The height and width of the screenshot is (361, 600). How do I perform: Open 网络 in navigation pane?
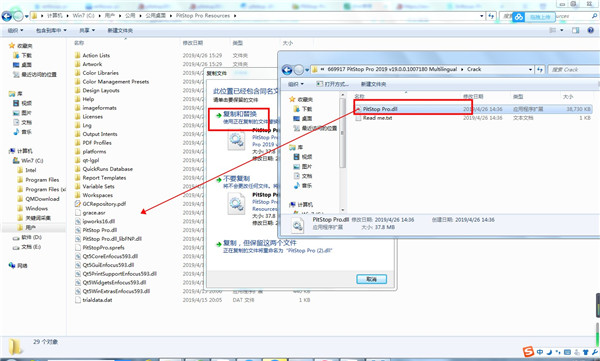coord(22,265)
